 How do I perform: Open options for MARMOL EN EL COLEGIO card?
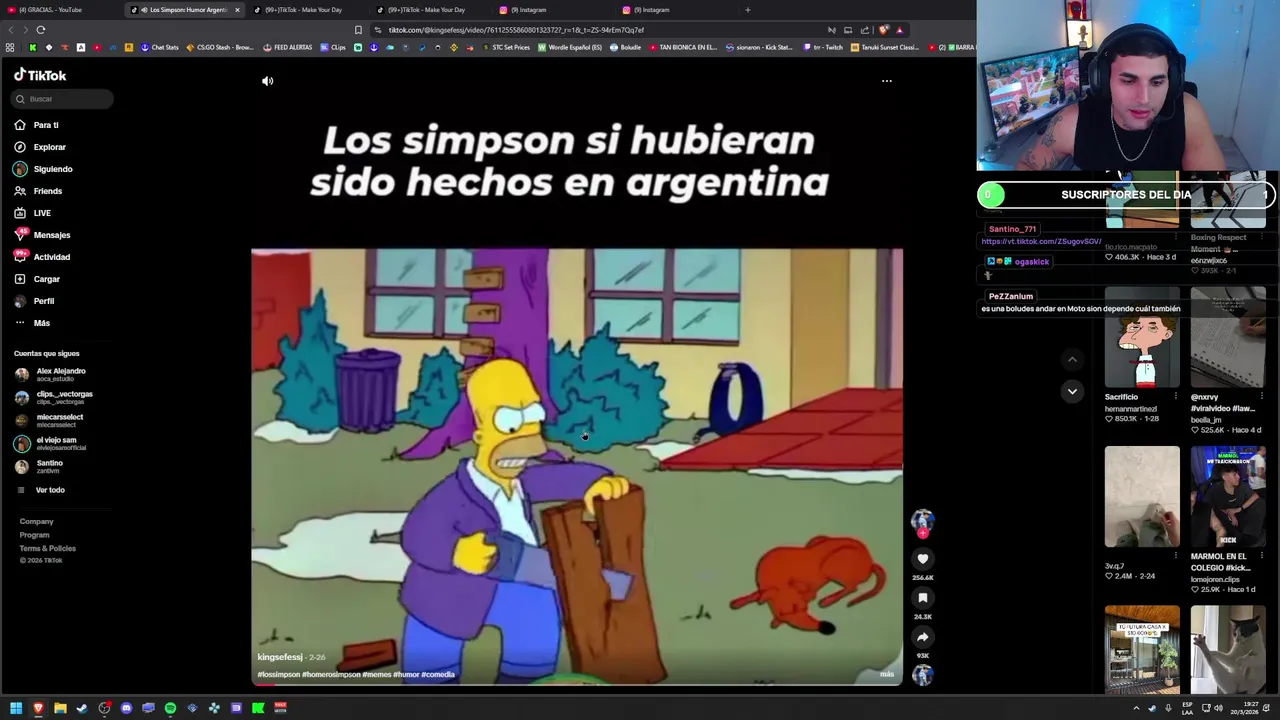1261,556
